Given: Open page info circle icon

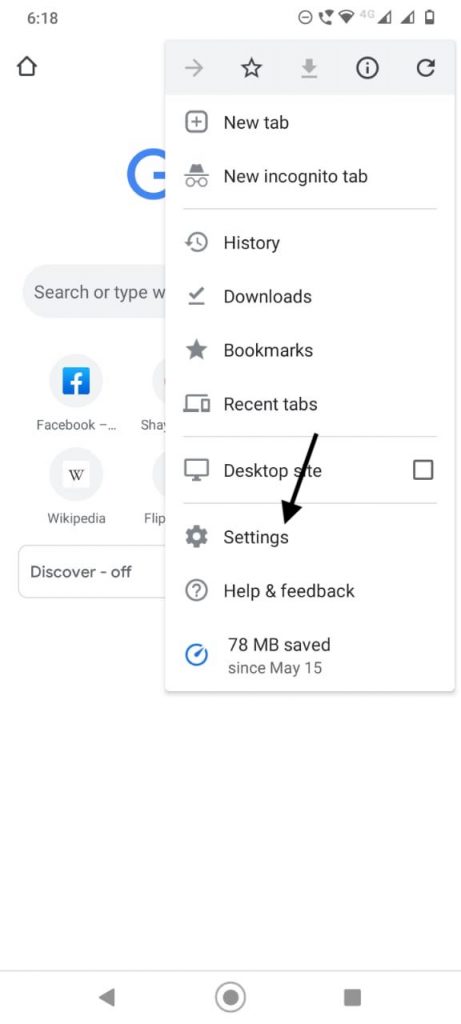Looking at the screenshot, I should (x=367, y=68).
